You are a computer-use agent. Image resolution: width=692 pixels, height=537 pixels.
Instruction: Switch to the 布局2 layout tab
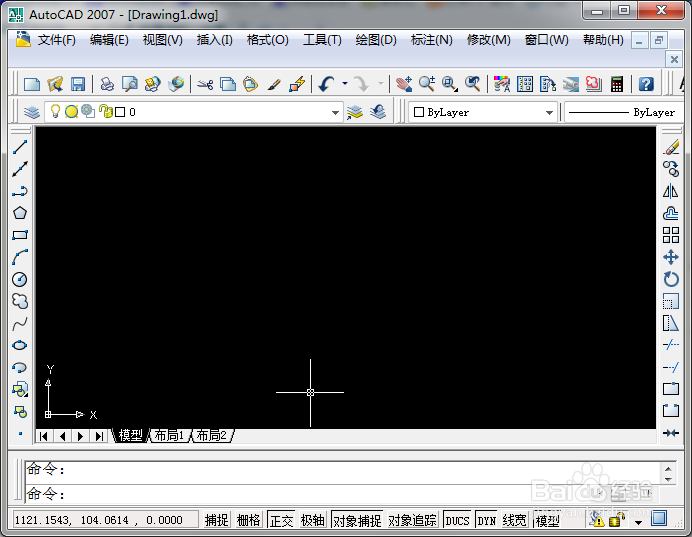211,436
